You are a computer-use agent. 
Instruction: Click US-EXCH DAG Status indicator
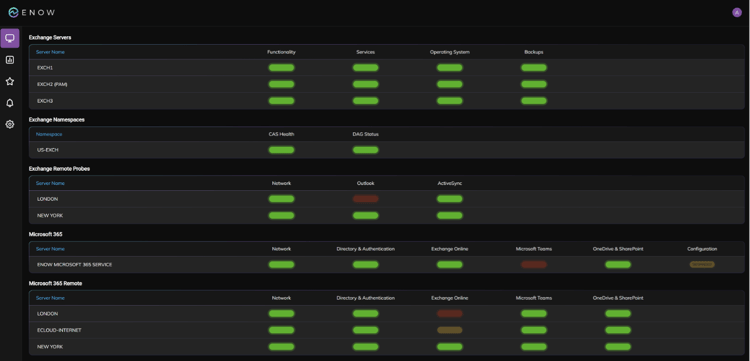365,150
